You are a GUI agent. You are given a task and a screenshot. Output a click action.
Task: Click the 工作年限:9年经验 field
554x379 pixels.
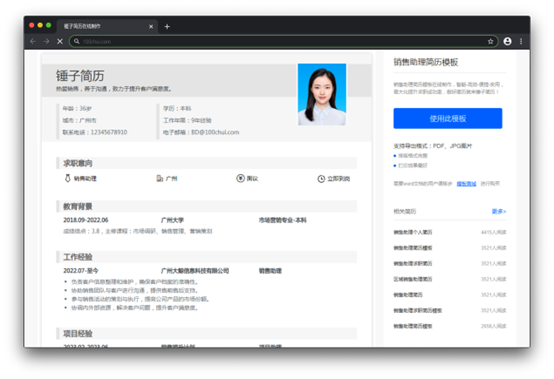click(187, 120)
